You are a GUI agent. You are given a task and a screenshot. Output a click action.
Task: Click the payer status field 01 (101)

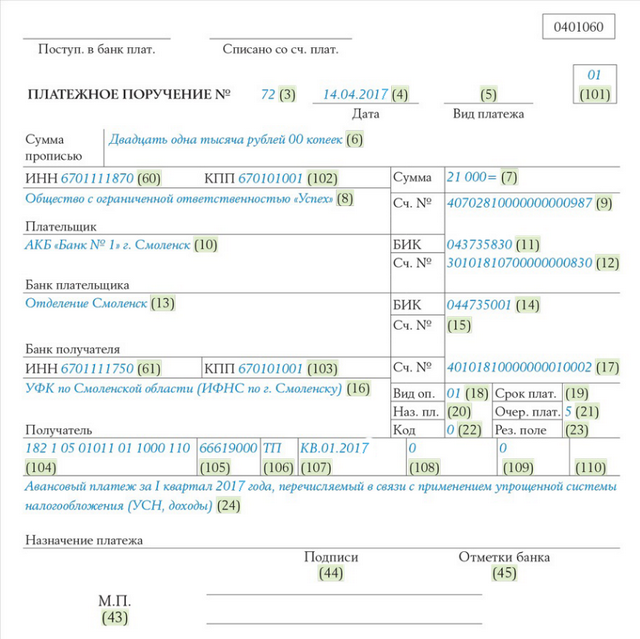[x=595, y=84]
